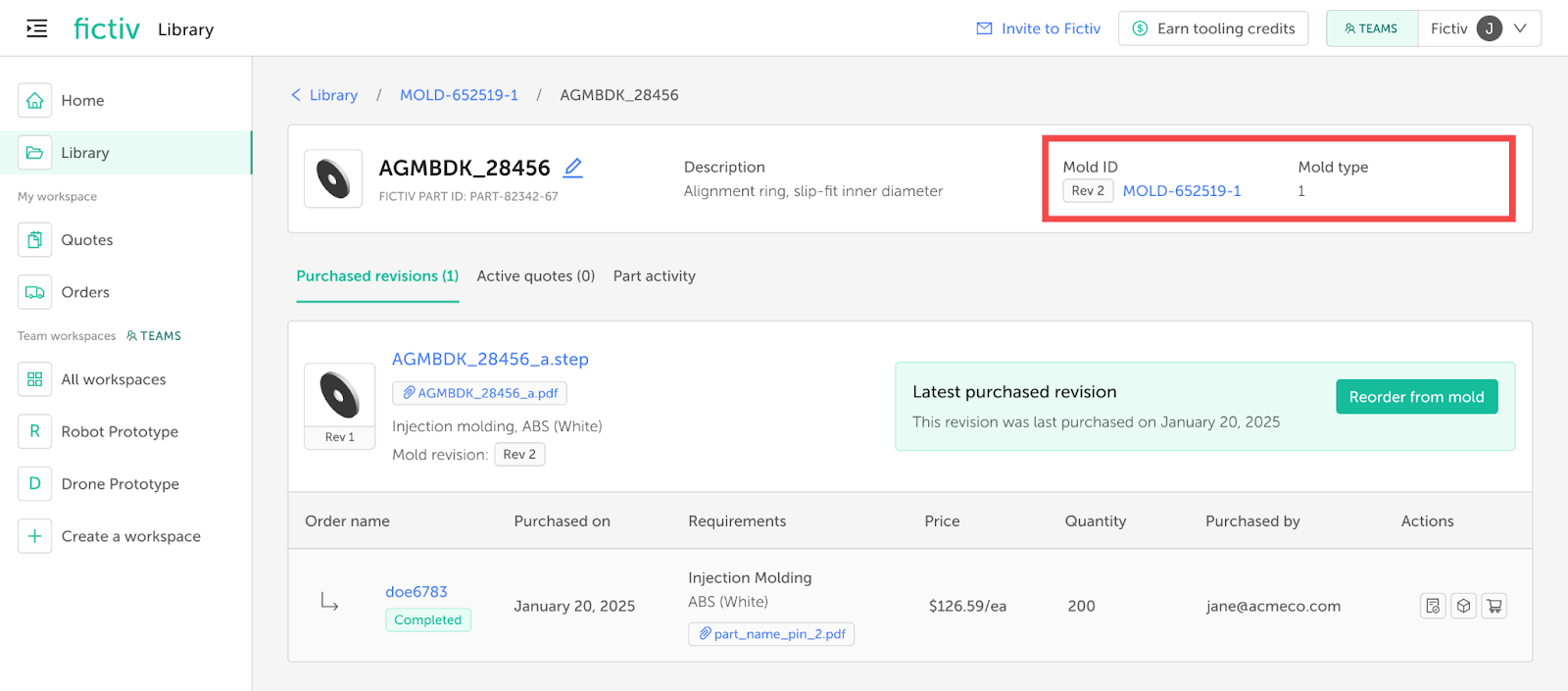Open the Fictiv account dropdown chevron
This screenshot has width=1568, height=691.
pos(1520,28)
